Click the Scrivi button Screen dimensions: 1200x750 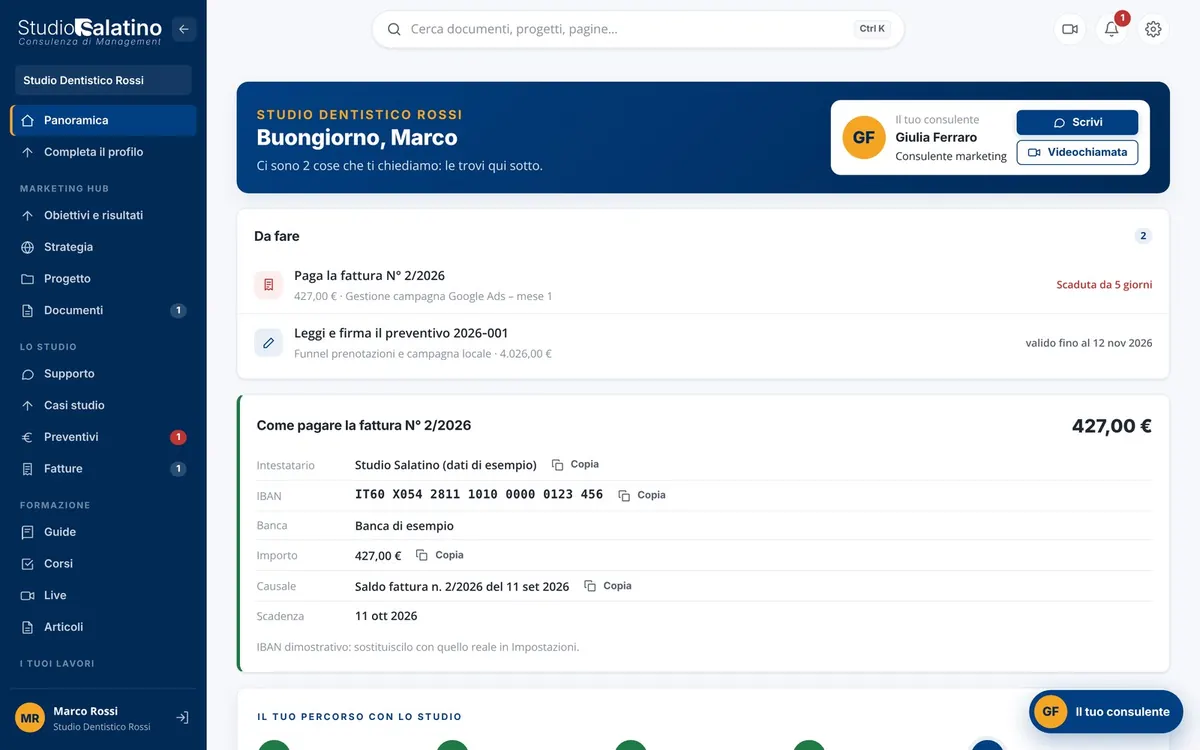1077,122
